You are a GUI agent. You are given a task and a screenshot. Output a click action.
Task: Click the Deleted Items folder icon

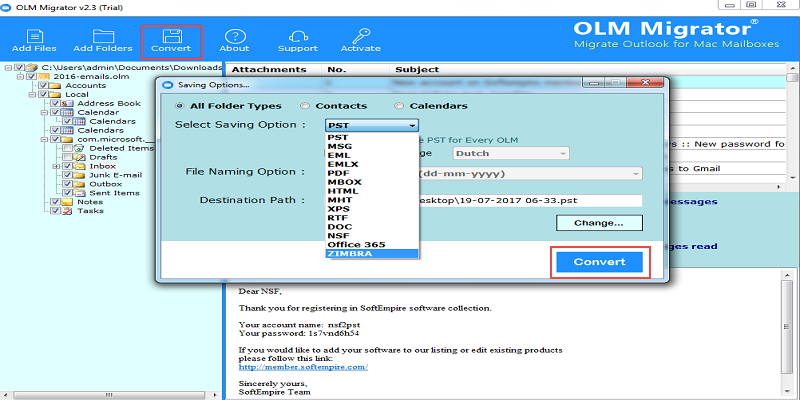[80, 148]
